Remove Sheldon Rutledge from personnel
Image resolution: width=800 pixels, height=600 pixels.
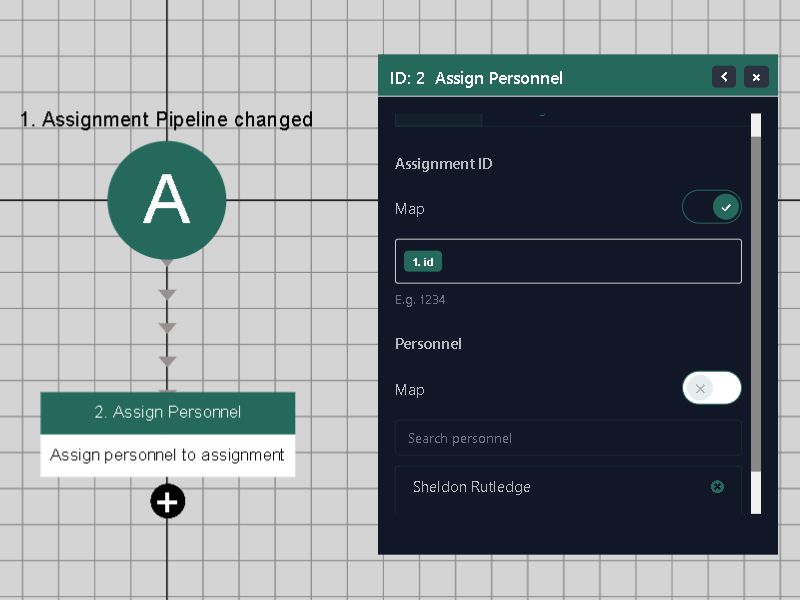tap(717, 487)
